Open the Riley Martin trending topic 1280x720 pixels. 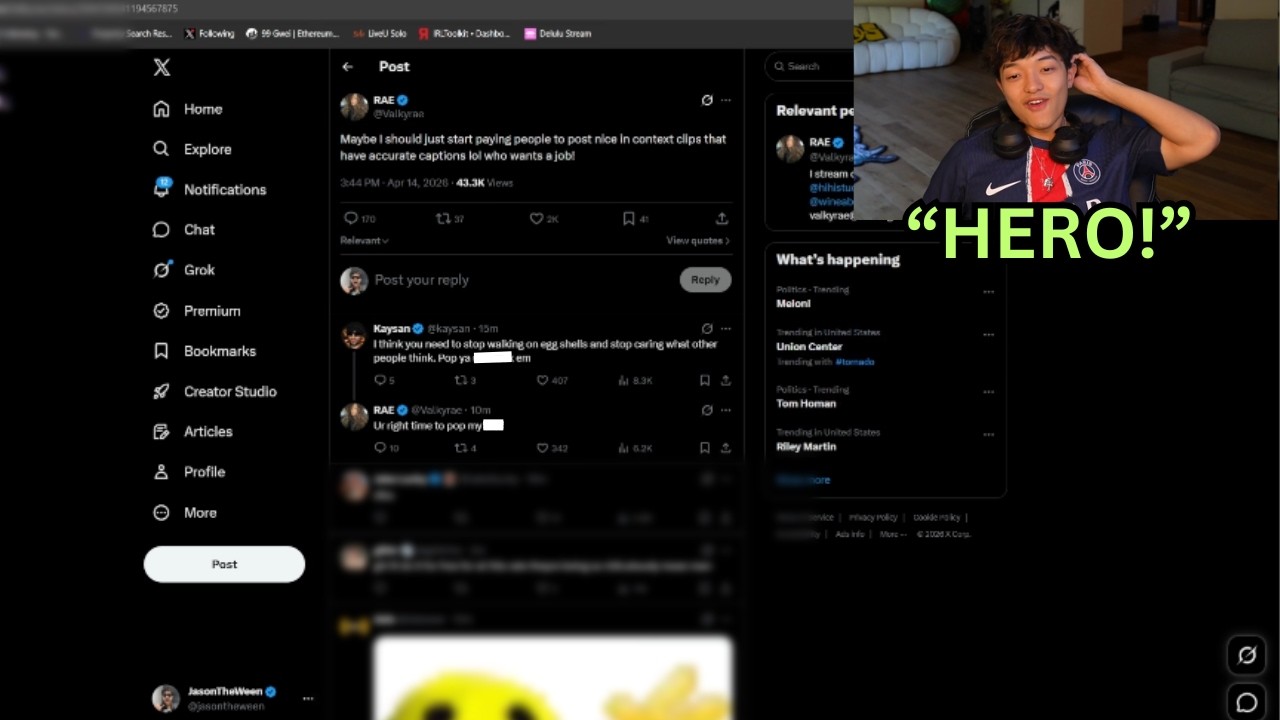click(806, 446)
